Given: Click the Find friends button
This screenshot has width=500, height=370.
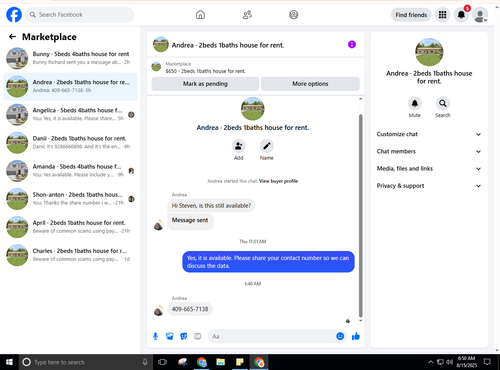Looking at the screenshot, I should [x=411, y=15].
